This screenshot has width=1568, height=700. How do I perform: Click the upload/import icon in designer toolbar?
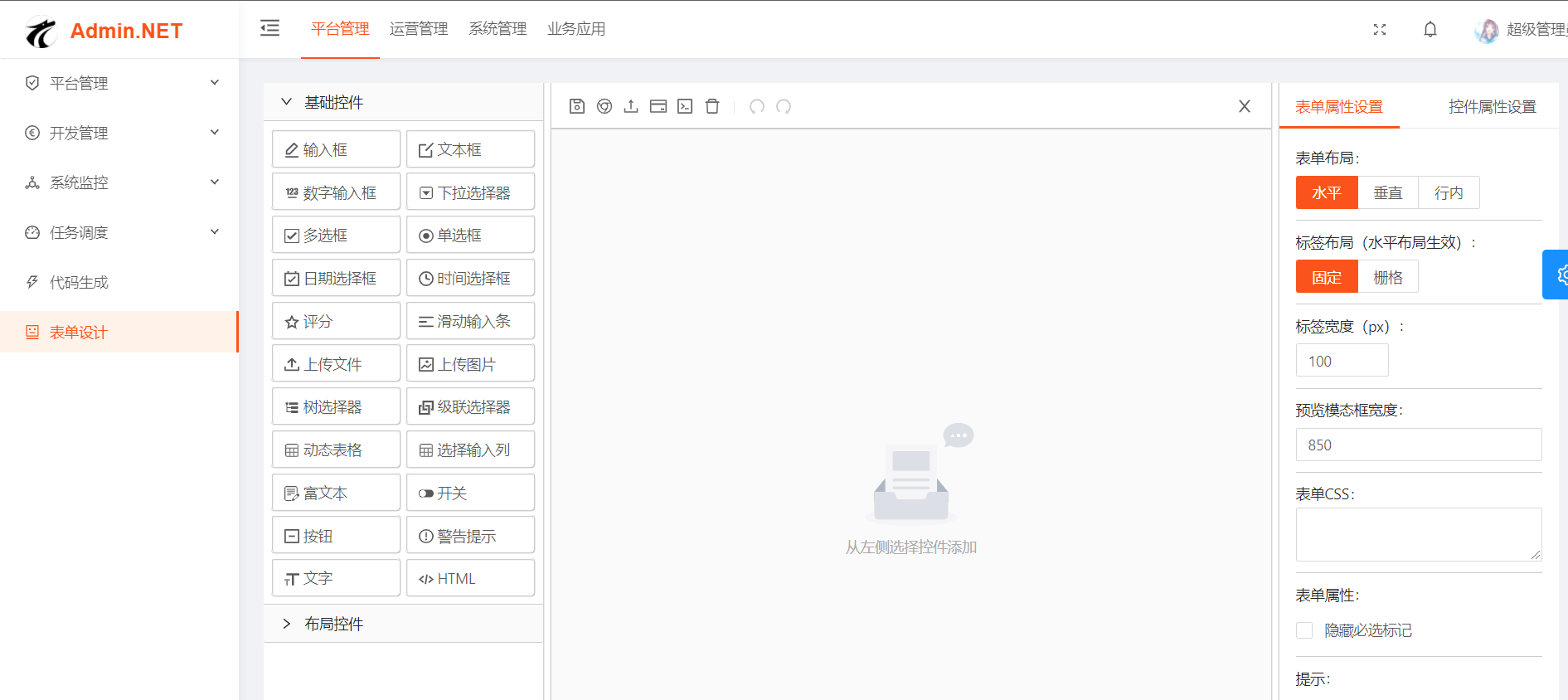(x=631, y=106)
